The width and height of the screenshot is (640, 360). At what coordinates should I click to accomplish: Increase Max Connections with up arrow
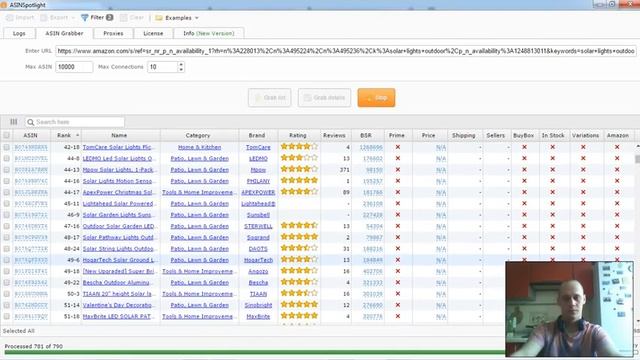coord(181,64)
